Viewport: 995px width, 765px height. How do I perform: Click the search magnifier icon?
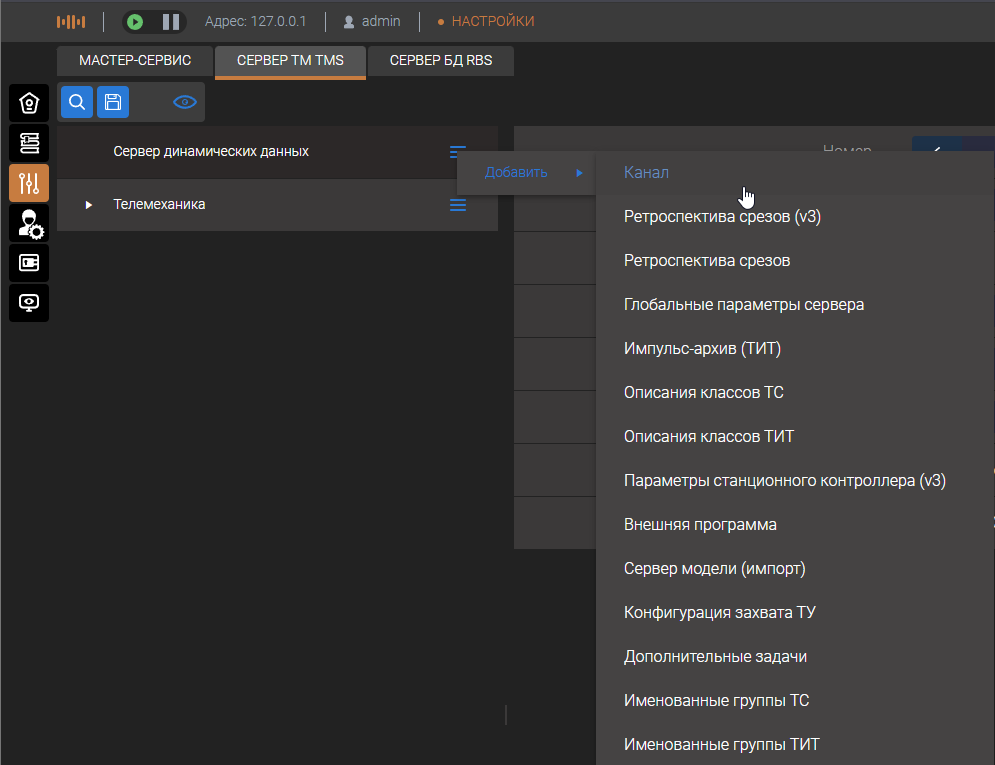(77, 101)
